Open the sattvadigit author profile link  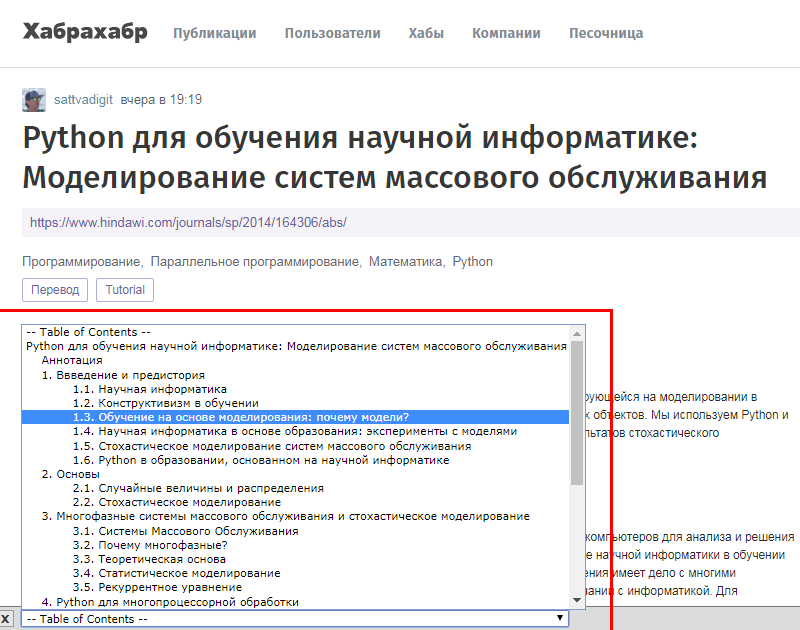(x=83, y=99)
